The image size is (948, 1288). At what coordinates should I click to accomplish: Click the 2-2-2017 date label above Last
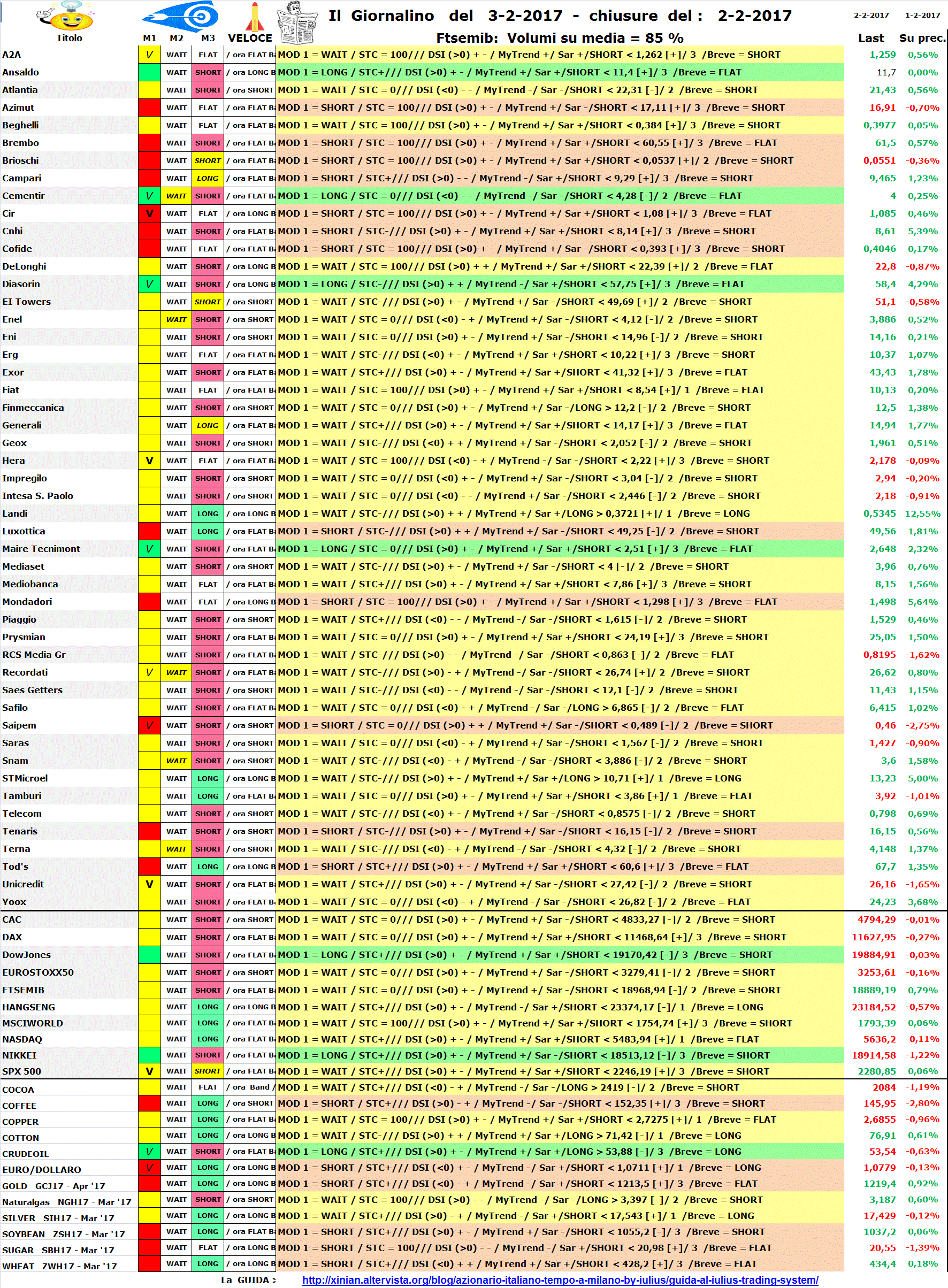point(871,15)
